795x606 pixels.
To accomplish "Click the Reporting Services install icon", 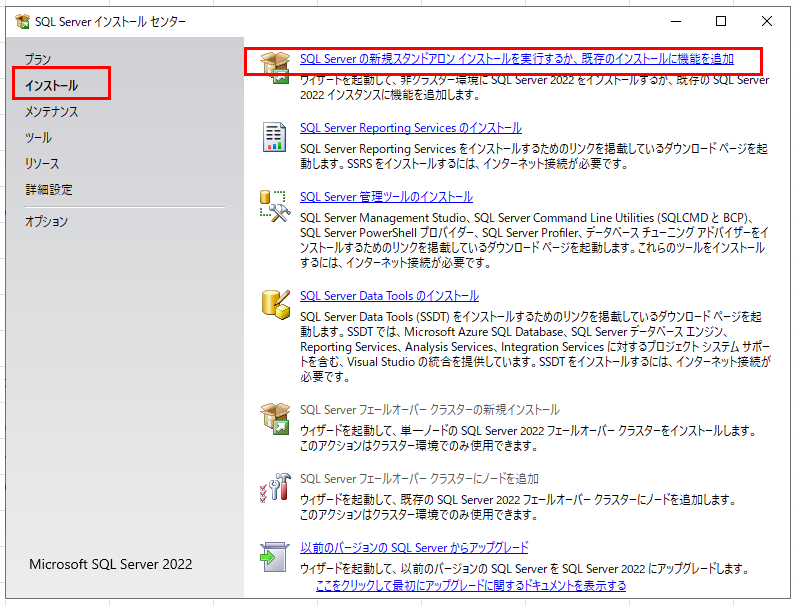I will 274,137.
